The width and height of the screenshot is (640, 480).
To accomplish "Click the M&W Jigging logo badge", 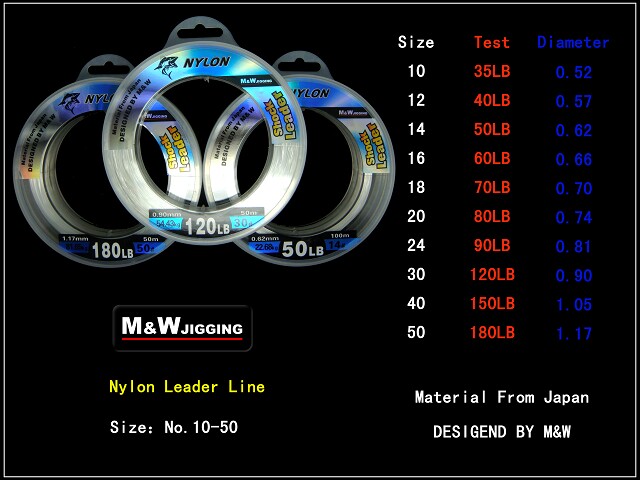I will click(182, 328).
